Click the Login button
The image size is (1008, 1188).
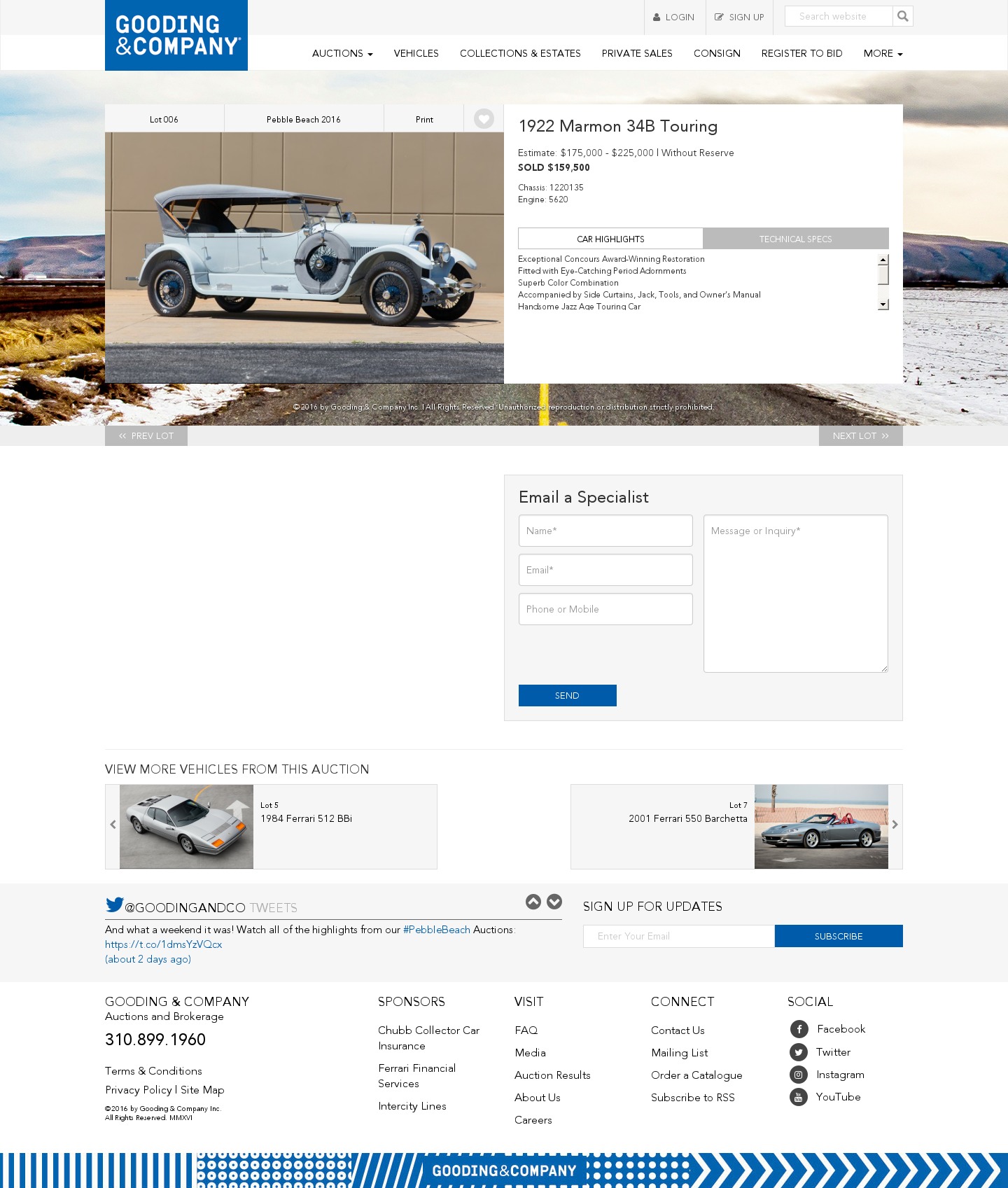(675, 18)
